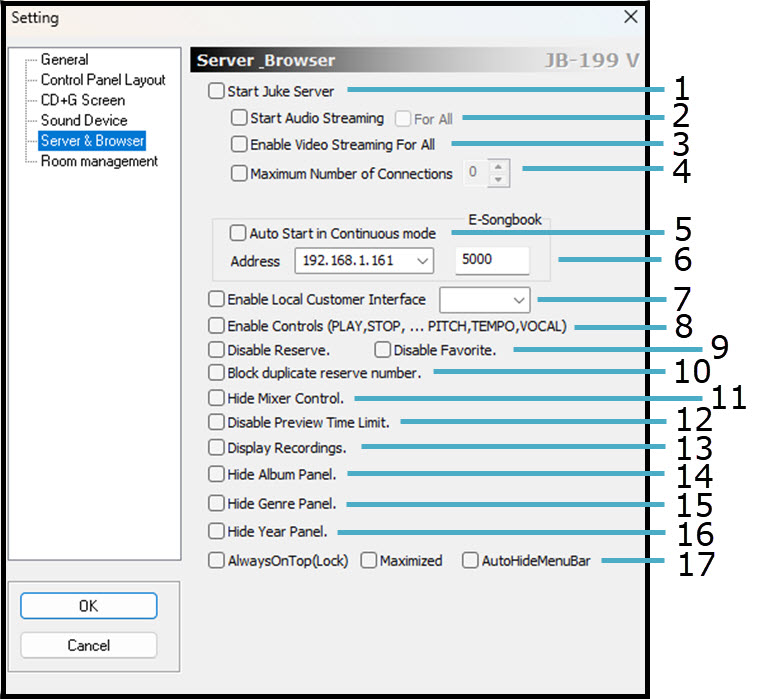Click the Cancel button
Screen dimensions: 757x699
[x=89, y=645]
